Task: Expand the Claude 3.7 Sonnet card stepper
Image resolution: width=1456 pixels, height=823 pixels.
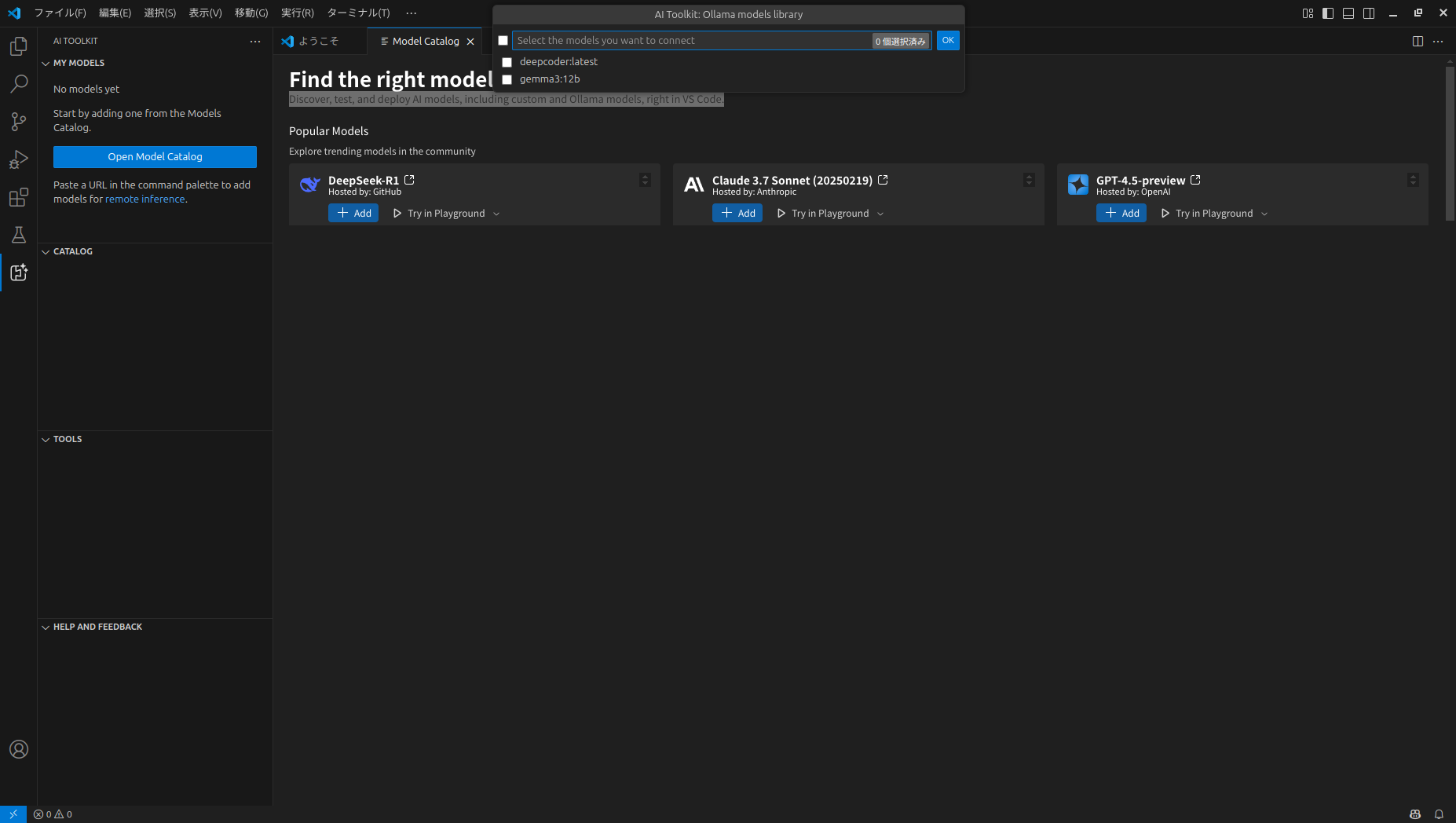Action: pyautogui.click(x=1029, y=180)
